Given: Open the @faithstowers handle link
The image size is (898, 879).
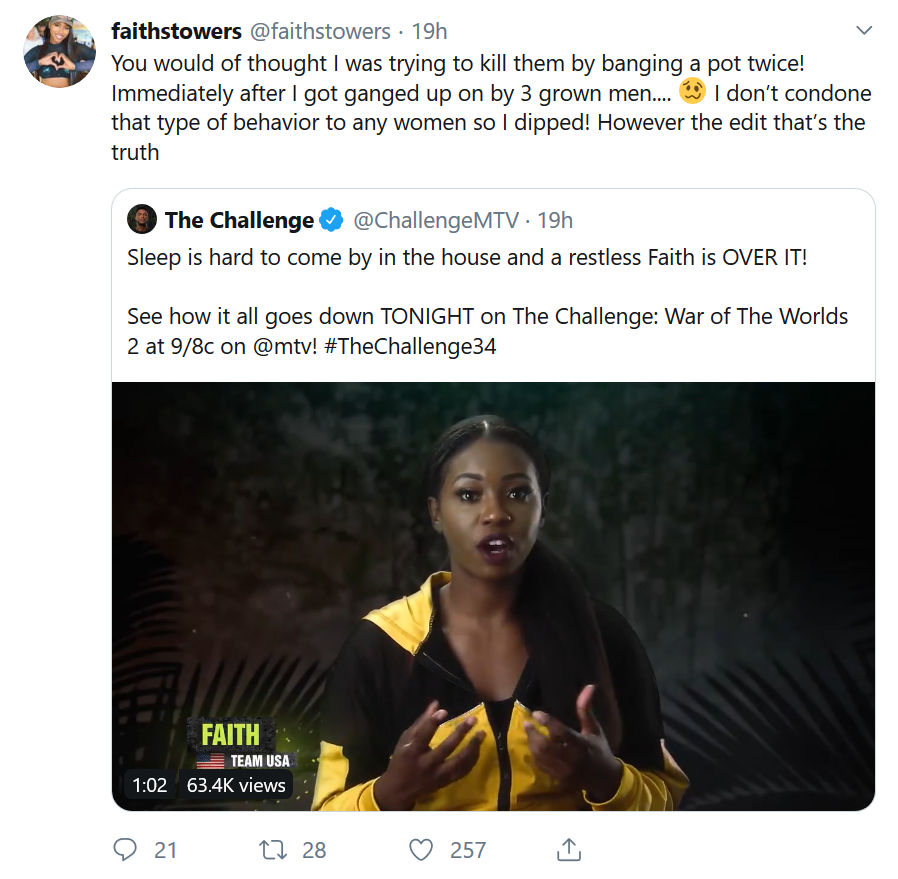Looking at the screenshot, I should [320, 31].
